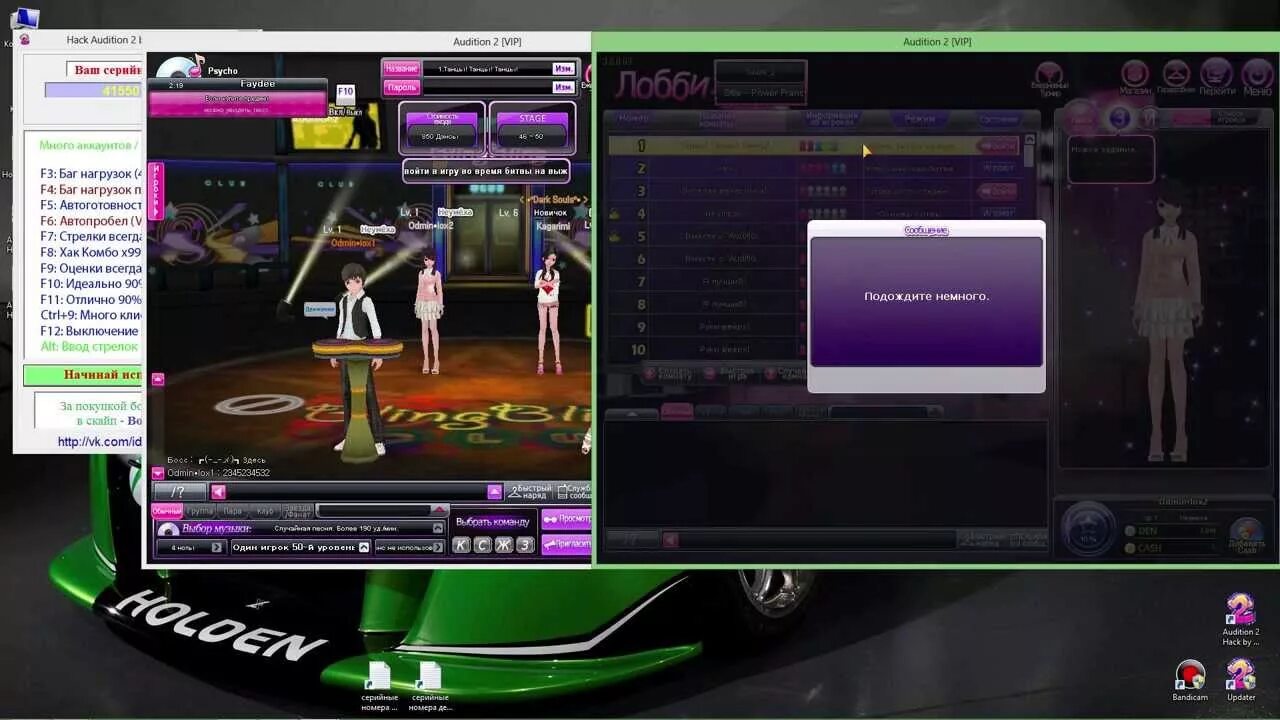The height and width of the screenshot is (720, 1280).
Task: Select team button К
Action: pyautogui.click(x=461, y=545)
